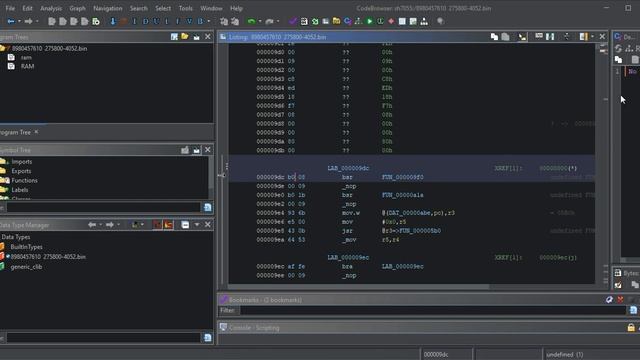Open the Navigation menu
Screen dimensions: 640x360
(x=107, y=8)
